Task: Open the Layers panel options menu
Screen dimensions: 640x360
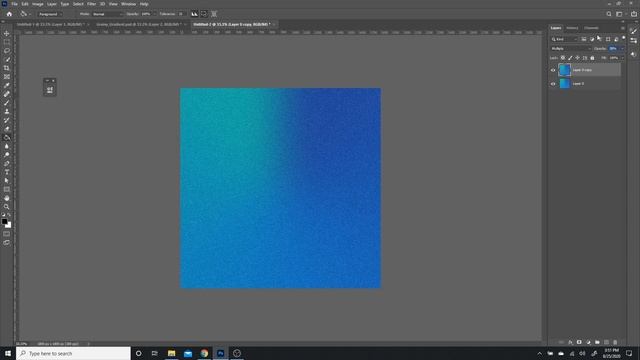Action: [622, 28]
